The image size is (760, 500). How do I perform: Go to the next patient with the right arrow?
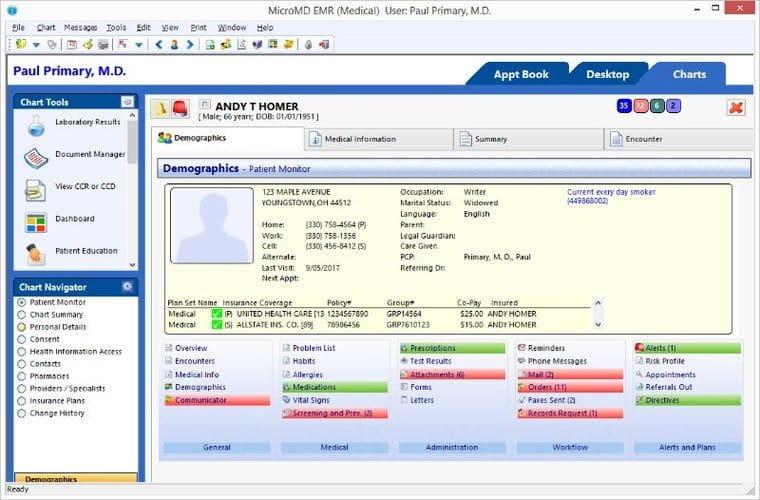pos(190,45)
